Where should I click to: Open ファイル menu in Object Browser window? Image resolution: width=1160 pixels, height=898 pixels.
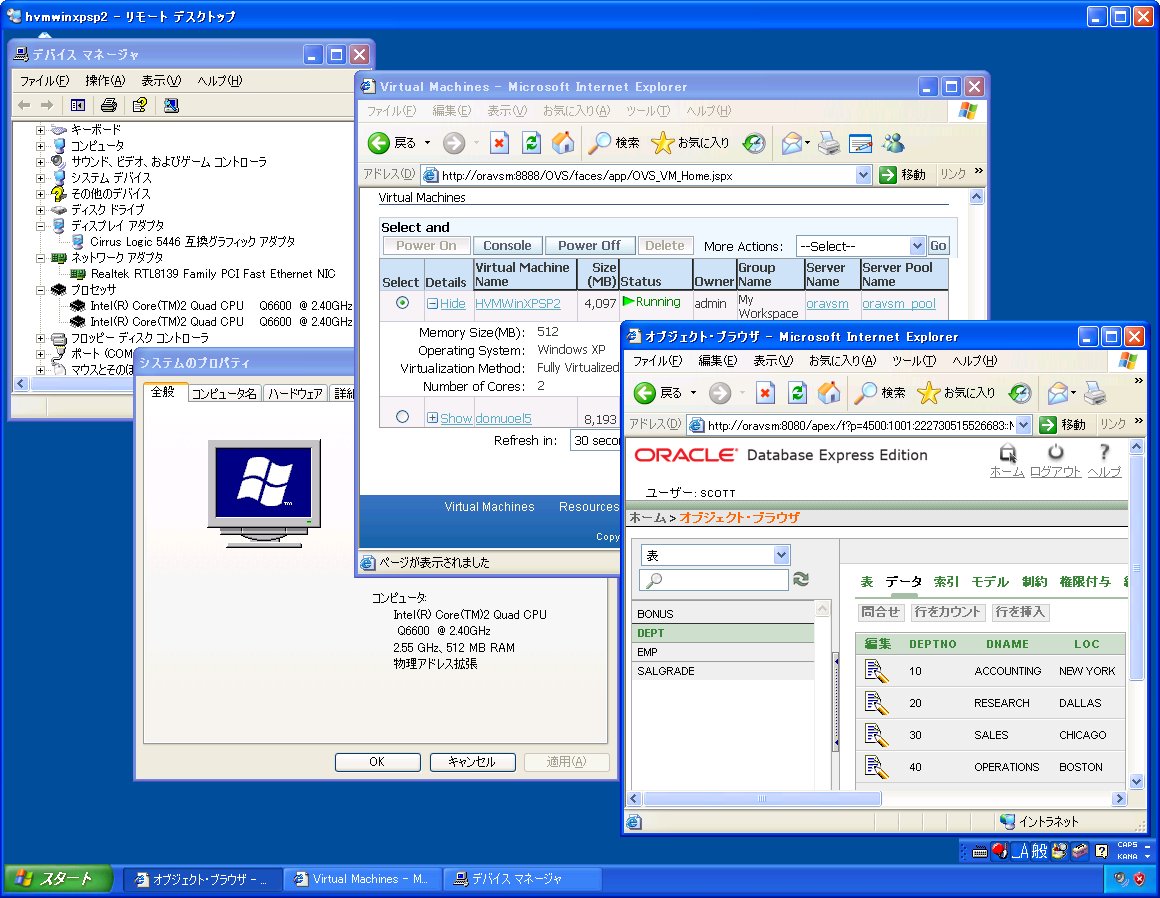(x=657, y=361)
